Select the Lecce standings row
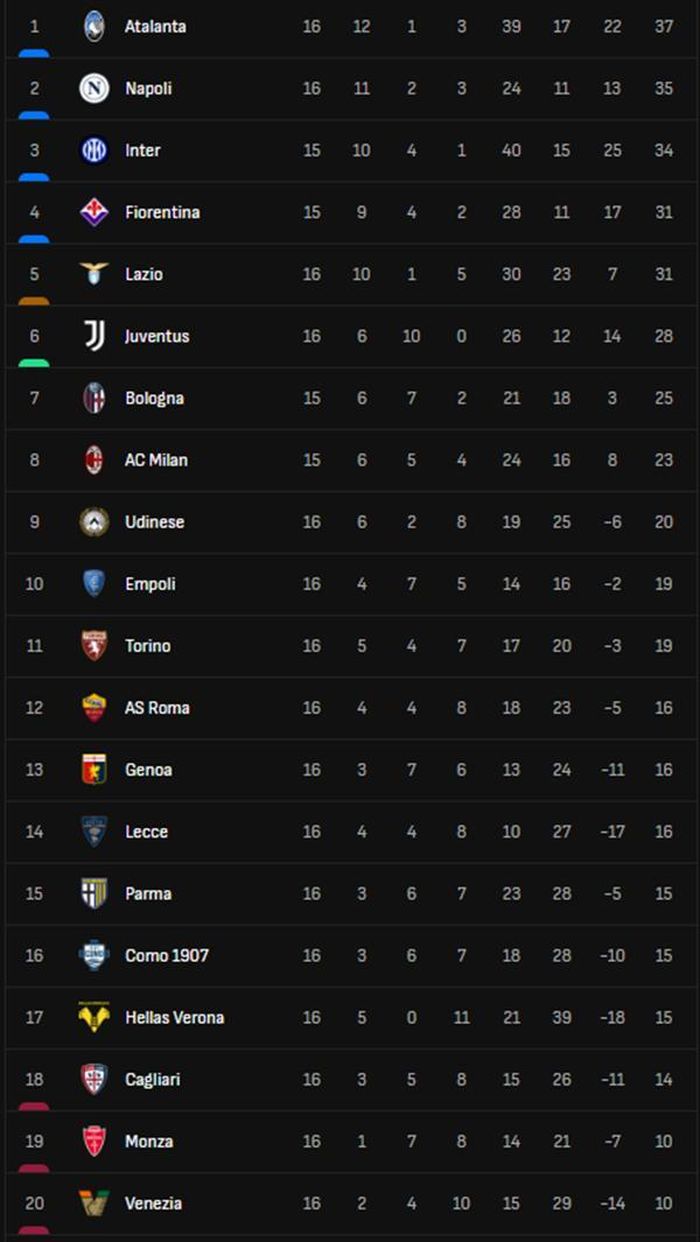This screenshot has height=1242, width=700. (x=350, y=832)
